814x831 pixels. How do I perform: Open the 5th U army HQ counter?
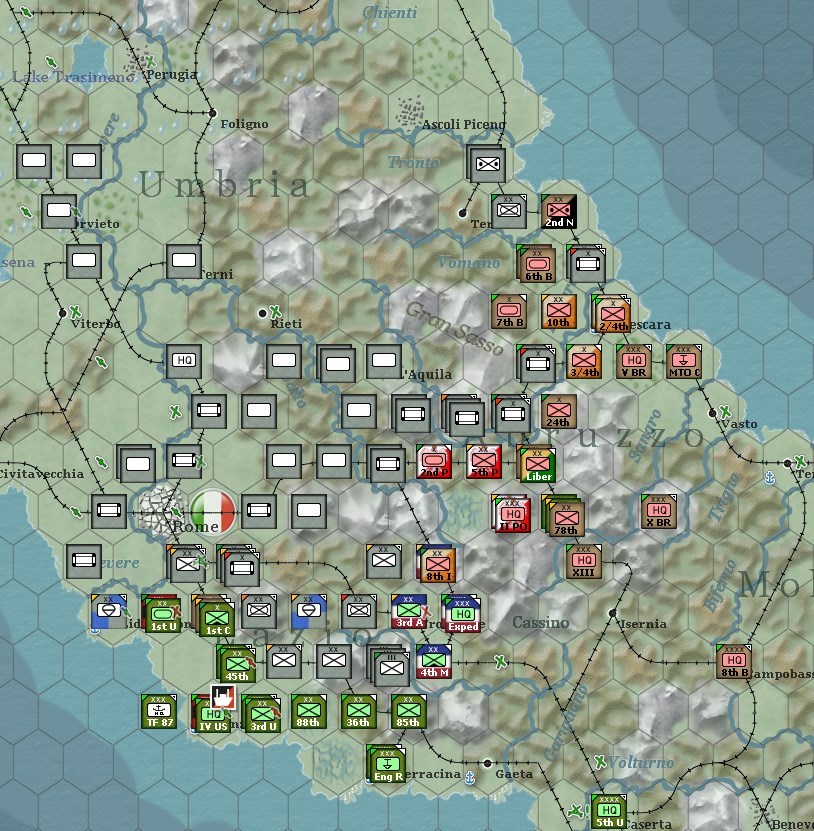pyautogui.click(x=609, y=811)
